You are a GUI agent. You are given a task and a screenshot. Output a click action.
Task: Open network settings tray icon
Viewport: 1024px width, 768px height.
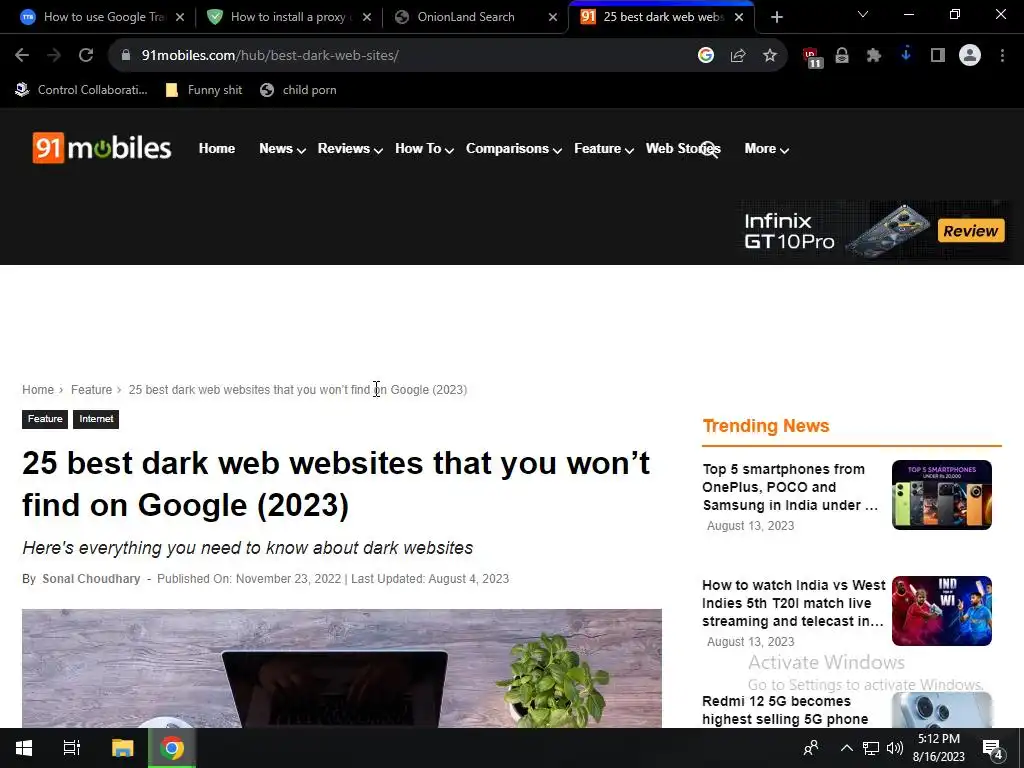pyautogui.click(x=871, y=748)
